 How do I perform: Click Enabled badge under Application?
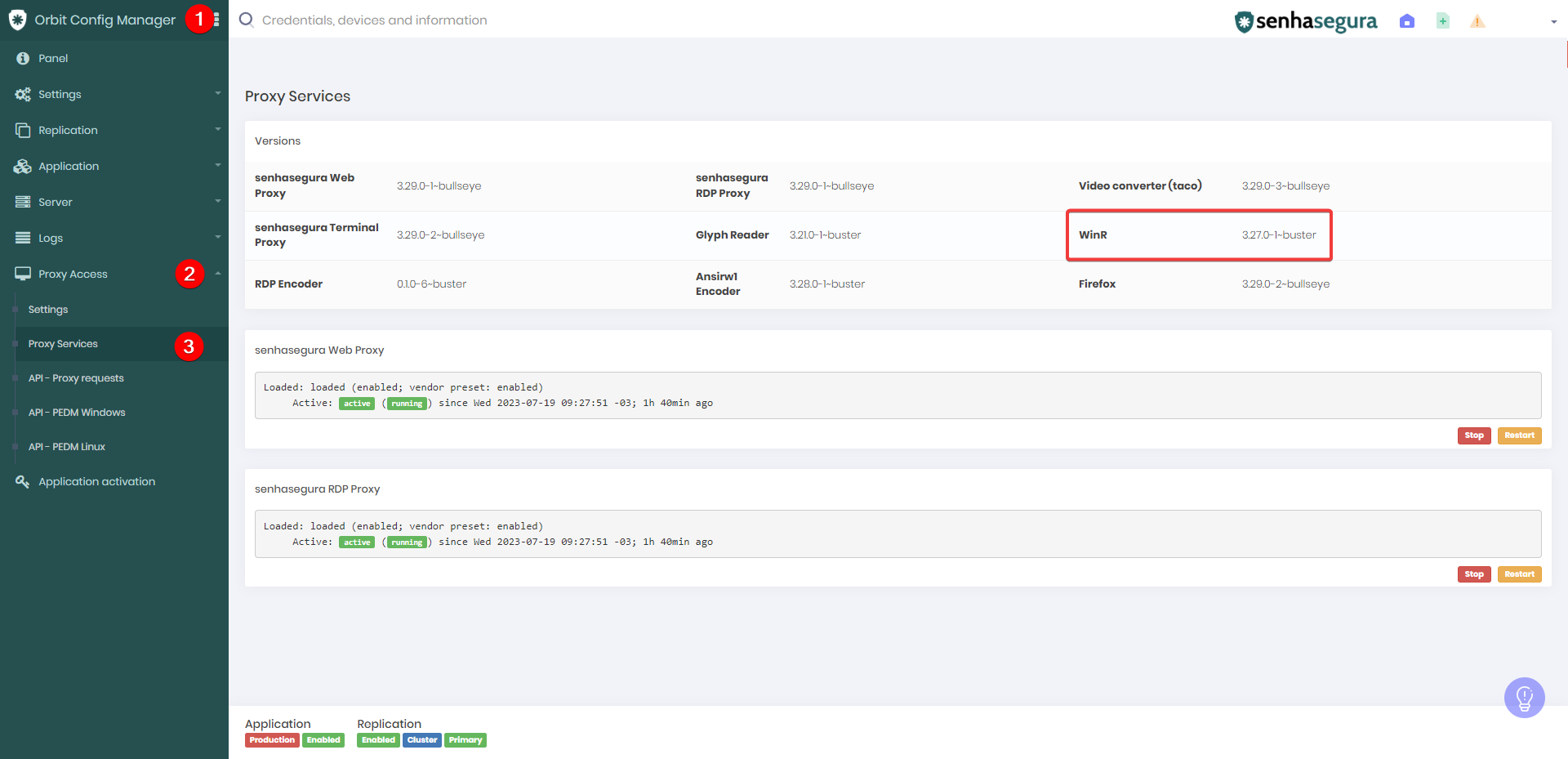(323, 740)
